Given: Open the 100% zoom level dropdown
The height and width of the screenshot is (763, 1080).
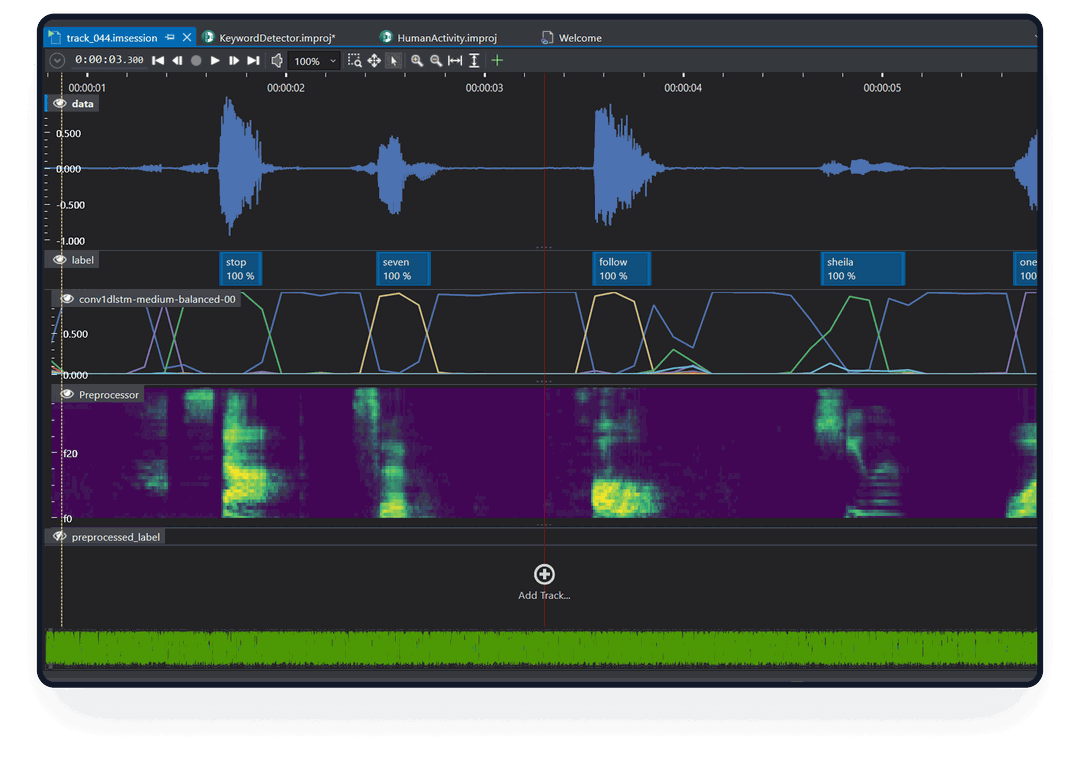Looking at the screenshot, I should pos(333,62).
